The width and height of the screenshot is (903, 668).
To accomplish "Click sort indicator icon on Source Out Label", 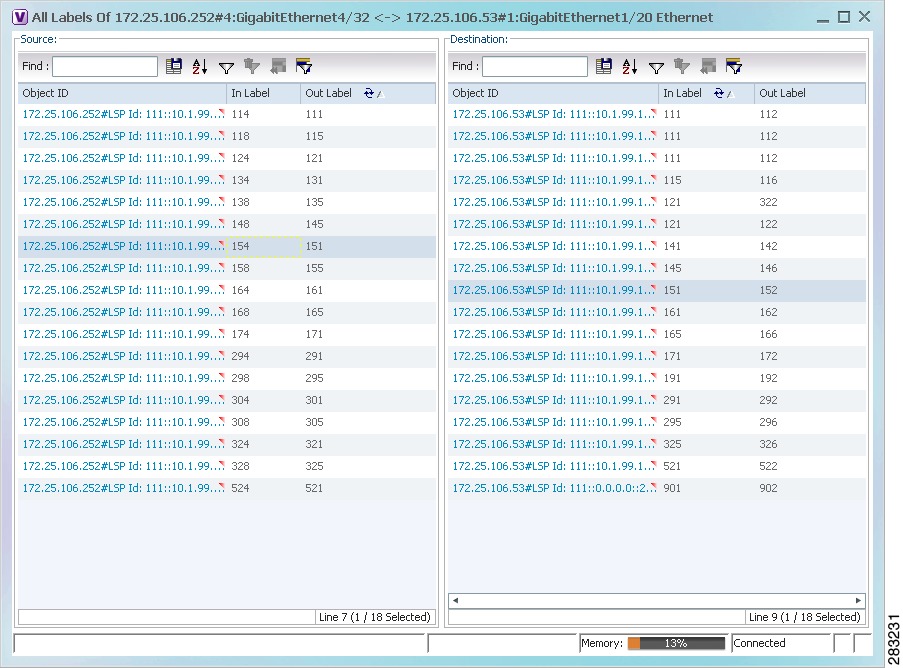I will pyautogui.click(x=373, y=93).
